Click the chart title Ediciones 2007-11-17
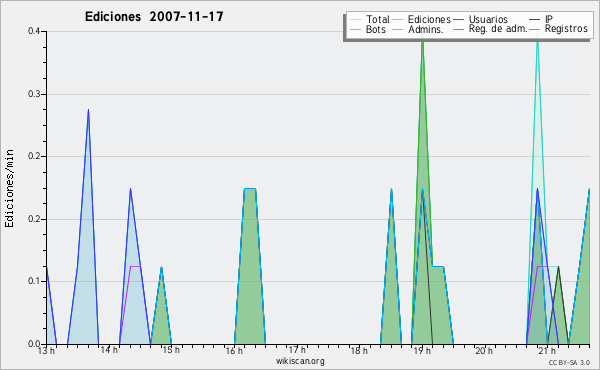The image size is (600, 370). coord(154,17)
